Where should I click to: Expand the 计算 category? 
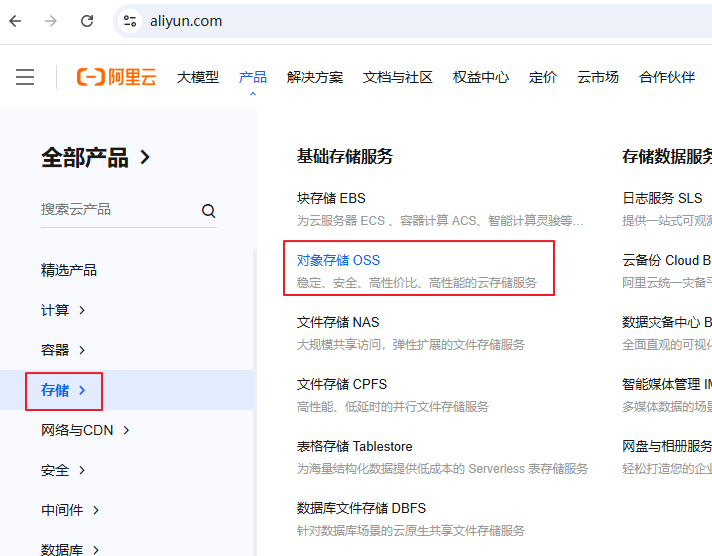click(63, 310)
